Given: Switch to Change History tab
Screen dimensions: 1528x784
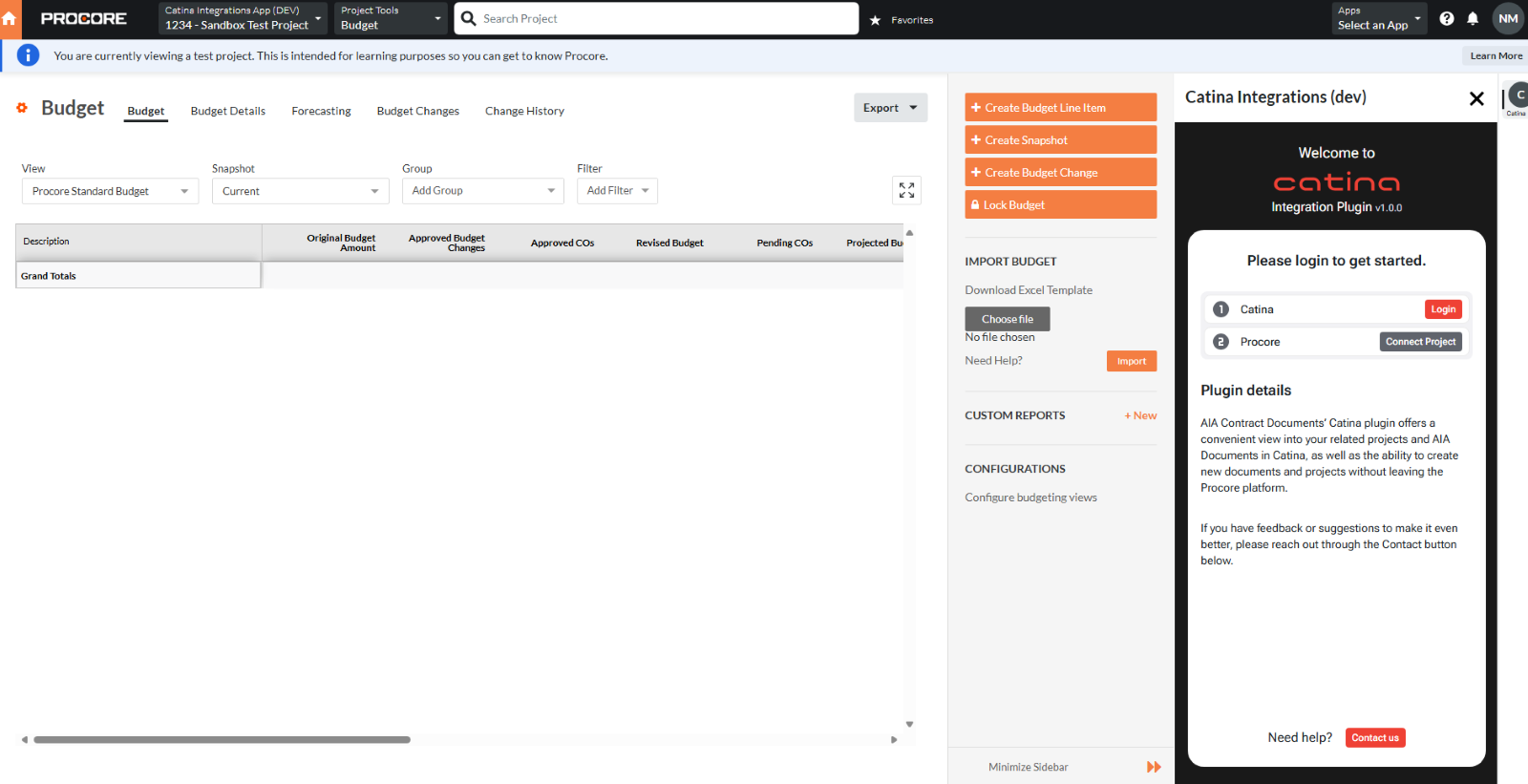Looking at the screenshot, I should [524, 112].
